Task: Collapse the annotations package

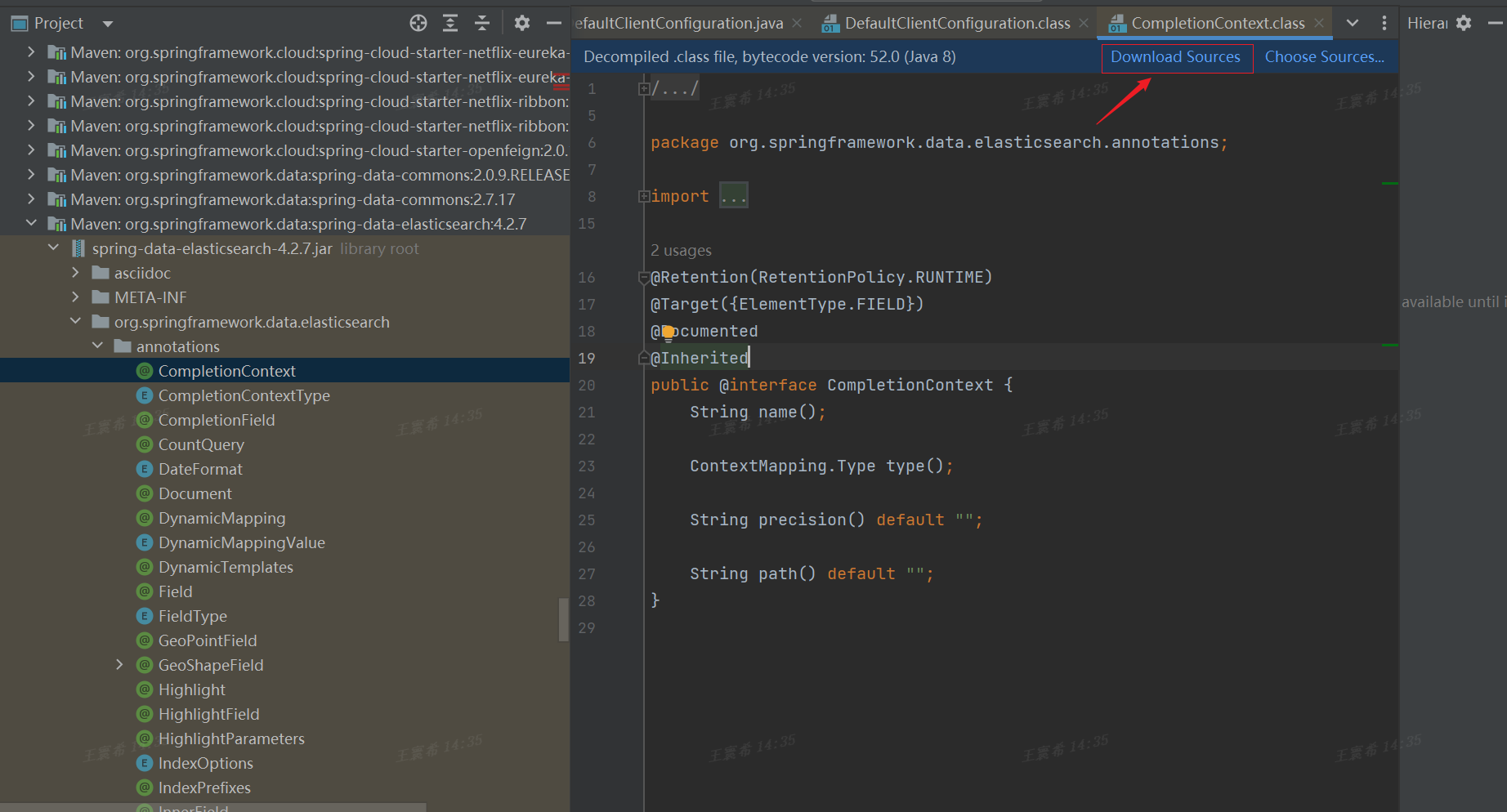Action: click(97, 346)
